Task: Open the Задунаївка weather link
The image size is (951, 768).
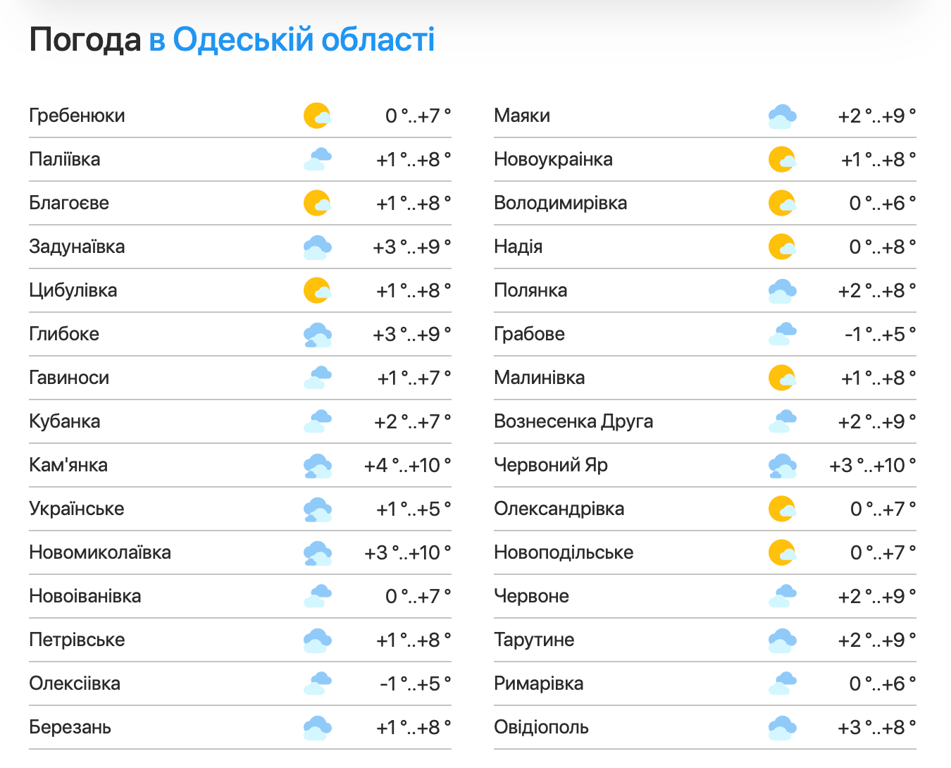Action: coord(77,247)
